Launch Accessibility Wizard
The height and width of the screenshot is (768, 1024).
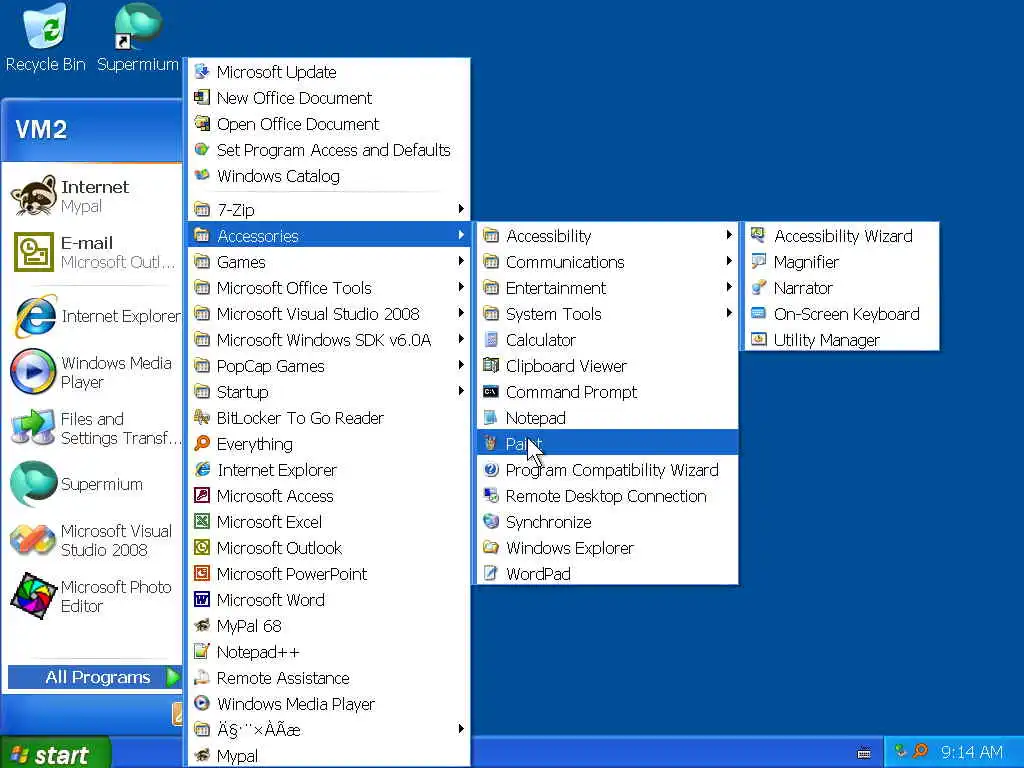840,235
